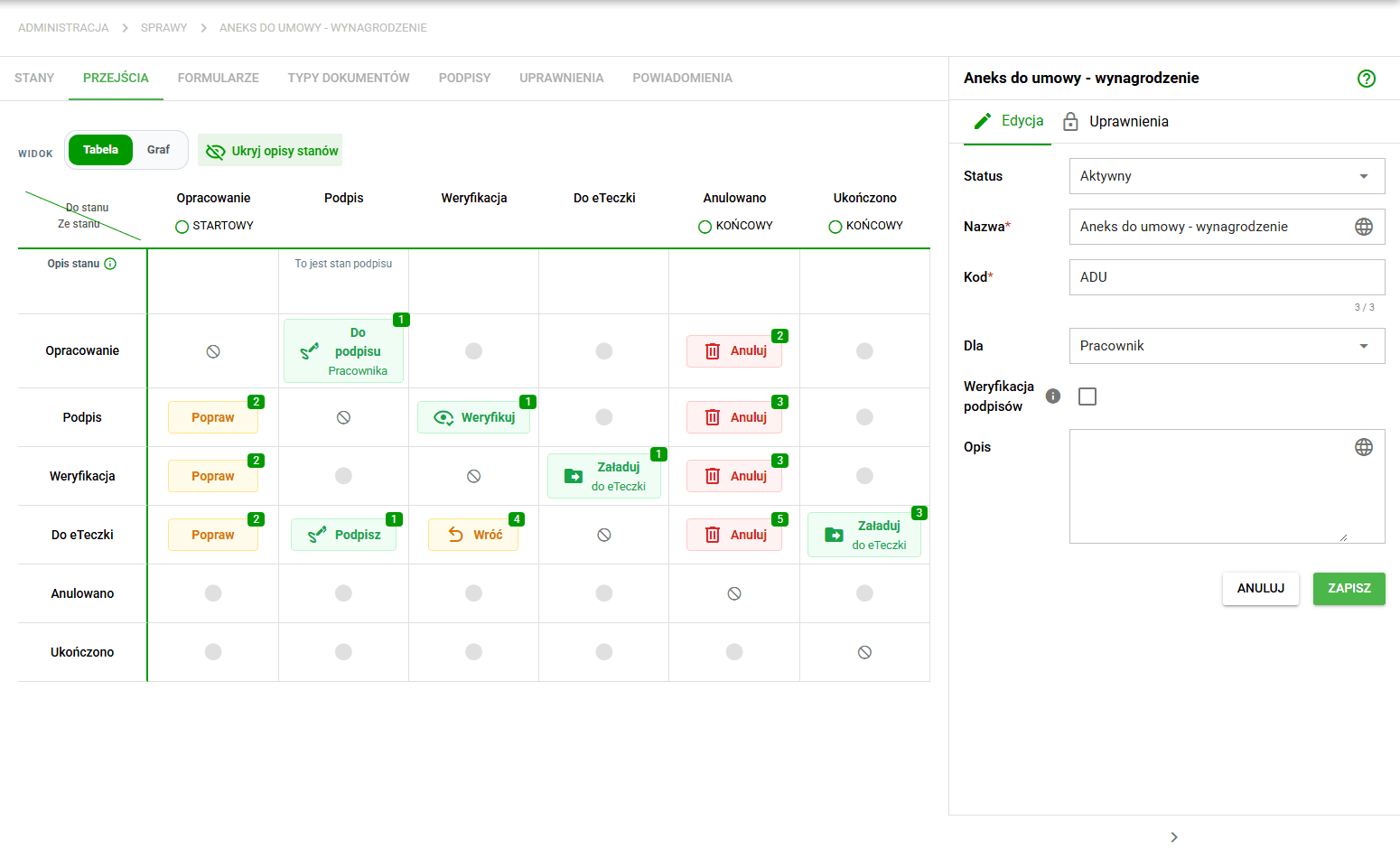Click the info icon next to Weryfikacja podpisów

coord(1053,396)
